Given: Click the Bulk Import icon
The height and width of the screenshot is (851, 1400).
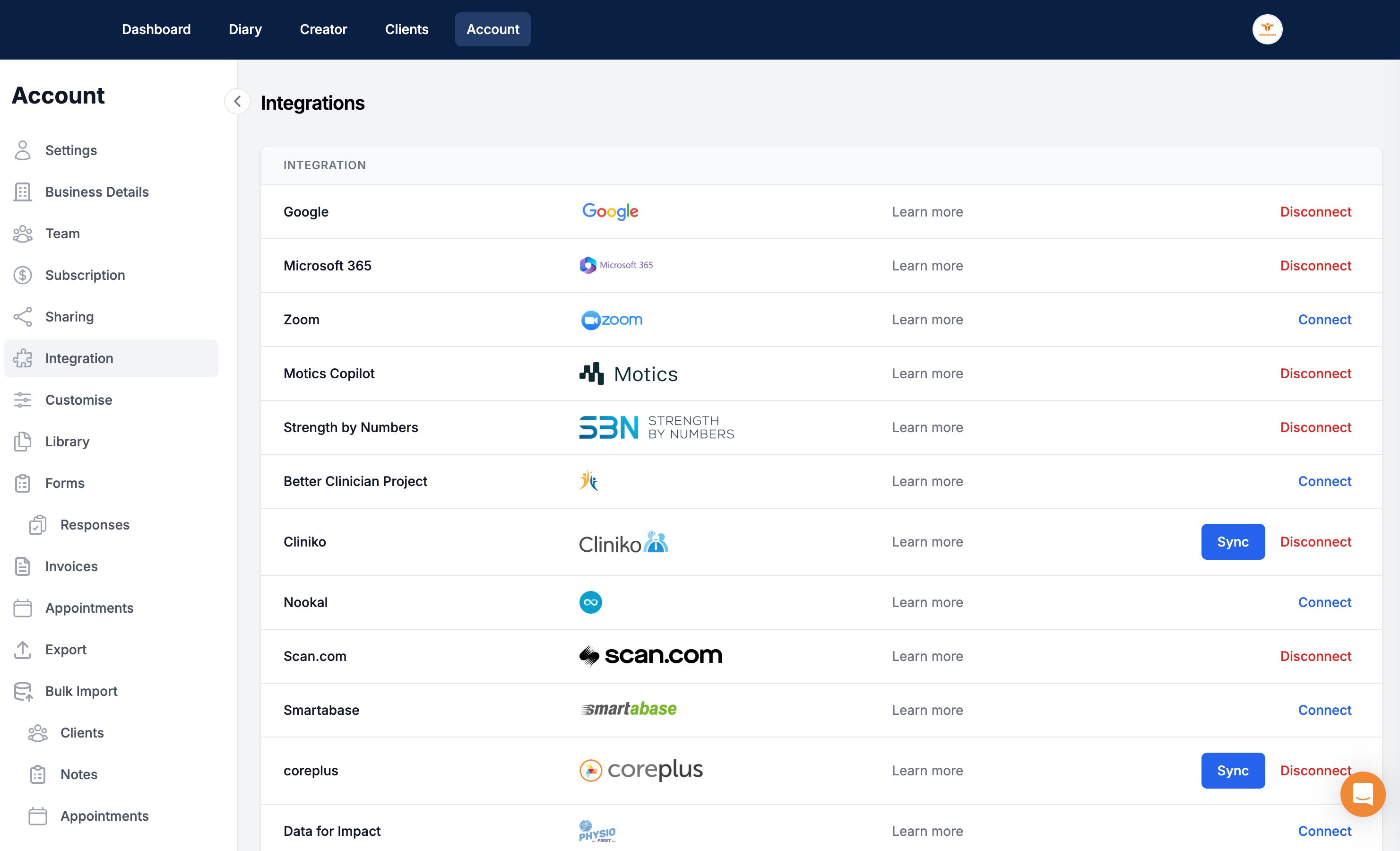Looking at the screenshot, I should tap(23, 691).
